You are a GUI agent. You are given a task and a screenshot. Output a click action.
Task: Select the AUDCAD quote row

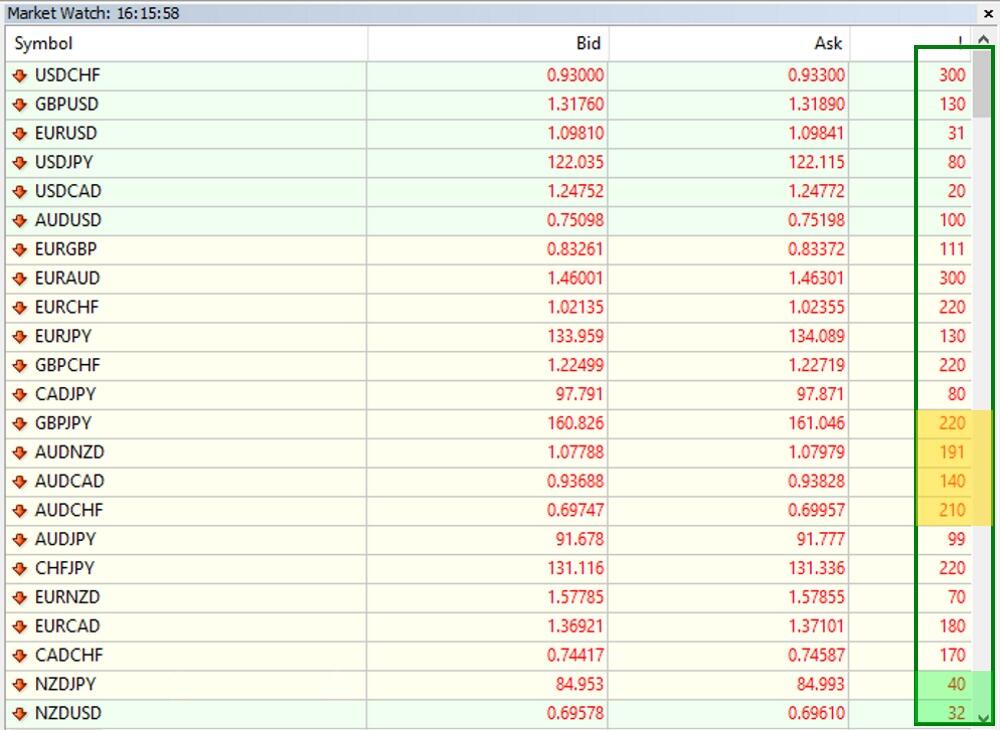pyautogui.click(x=300, y=481)
